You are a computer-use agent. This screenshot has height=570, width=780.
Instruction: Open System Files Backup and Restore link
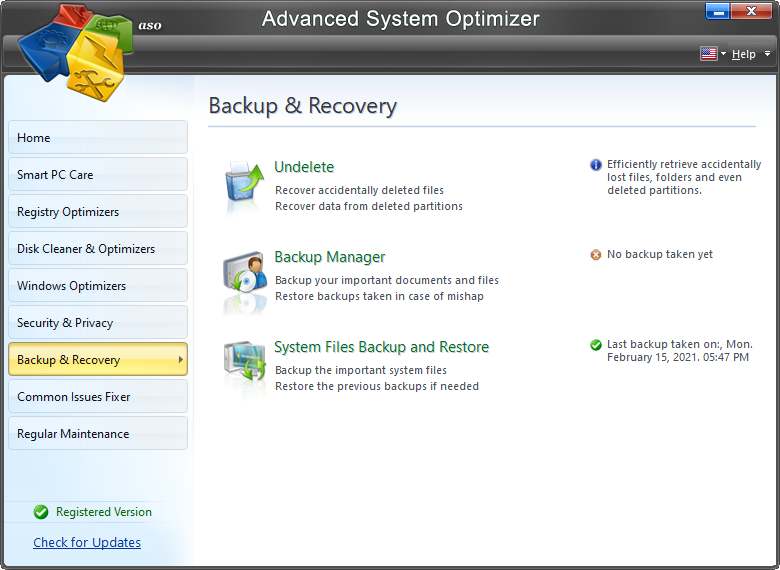pos(382,347)
